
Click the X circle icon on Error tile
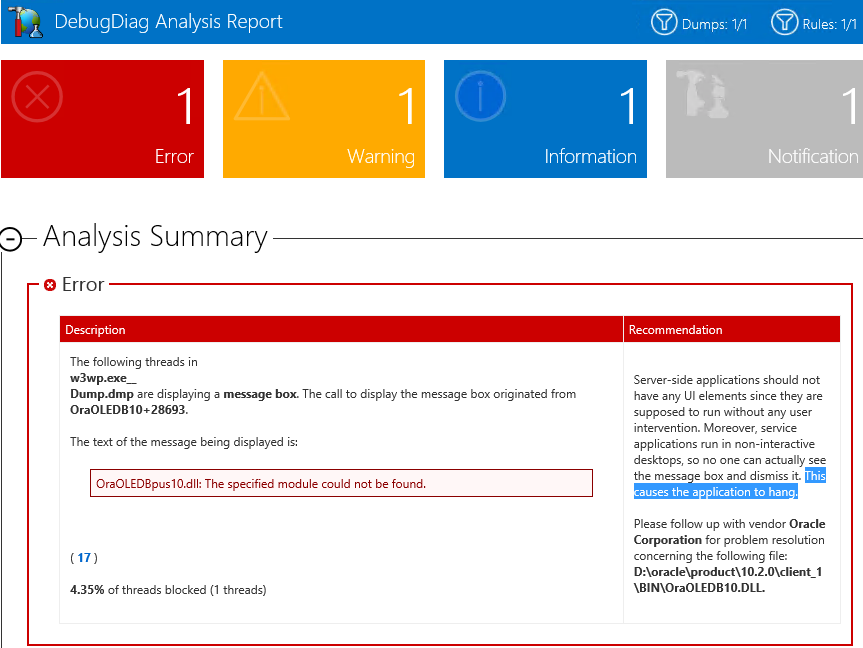click(37, 97)
